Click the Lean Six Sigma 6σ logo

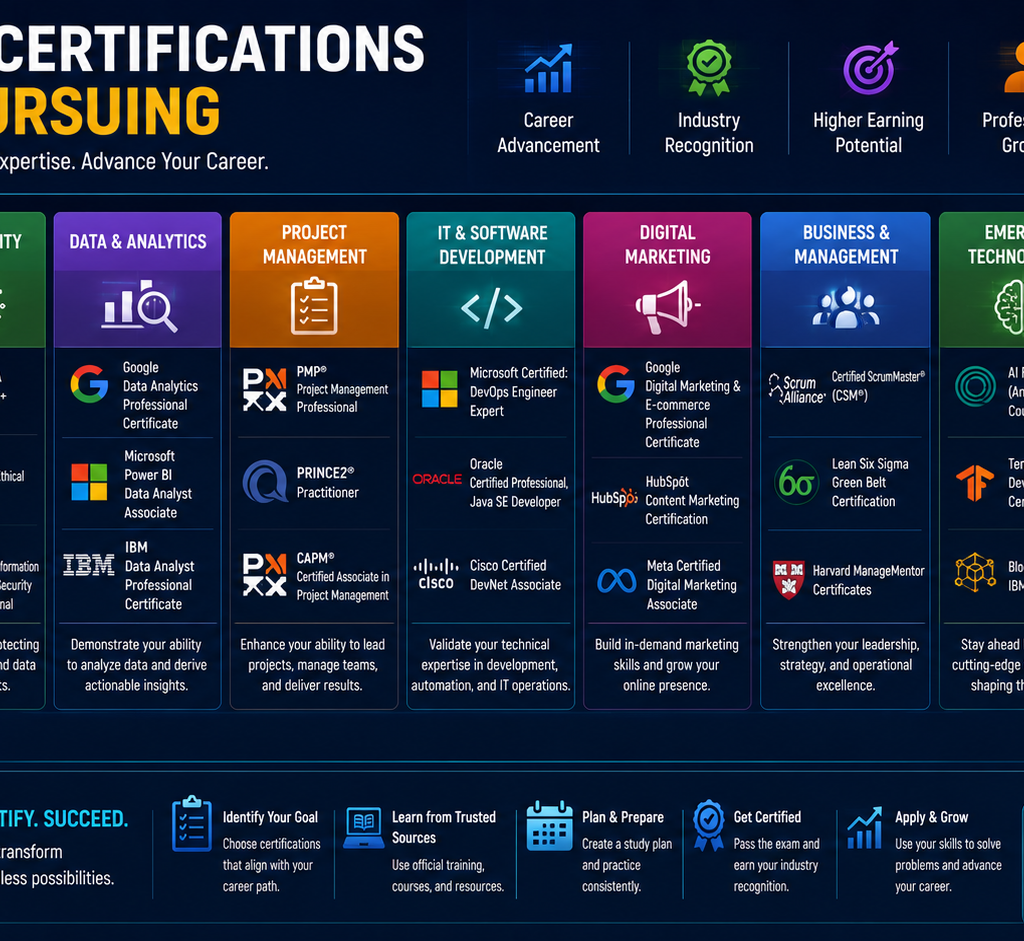796,482
